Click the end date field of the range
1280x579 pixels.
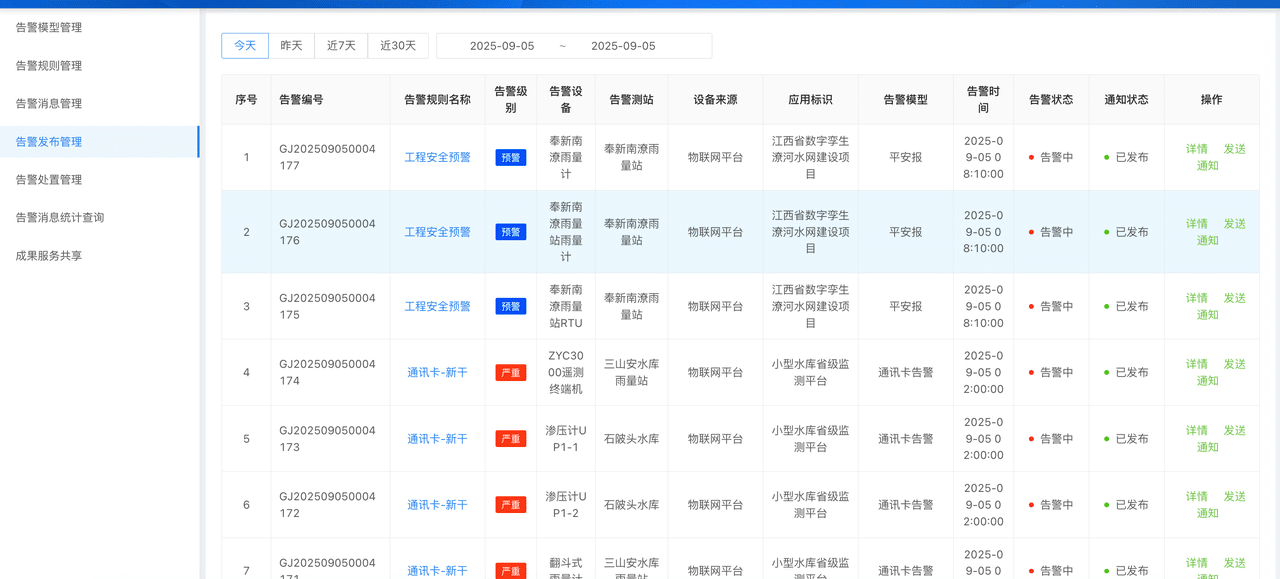pos(623,46)
